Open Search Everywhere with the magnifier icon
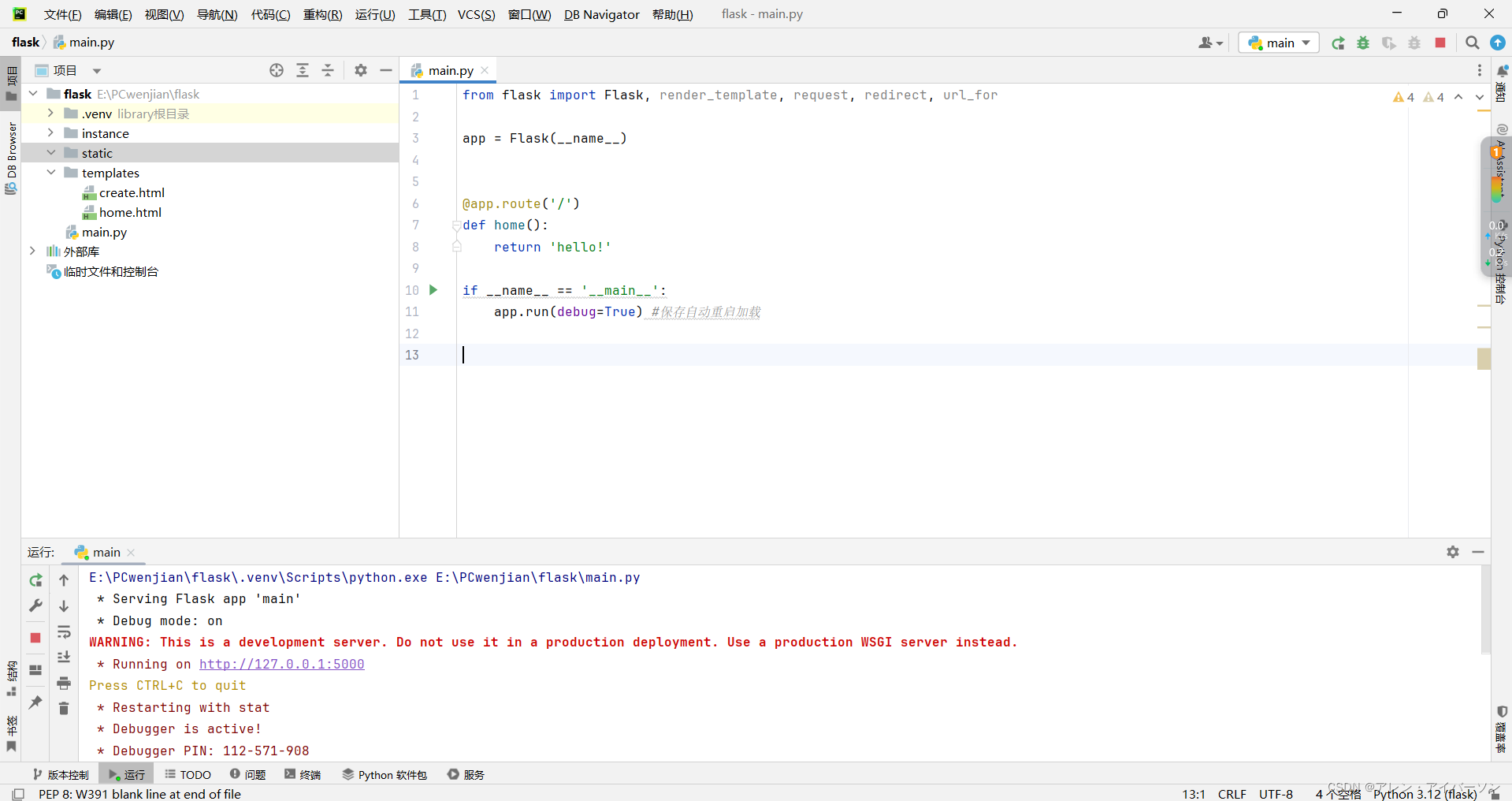1512x801 pixels. [1471, 43]
